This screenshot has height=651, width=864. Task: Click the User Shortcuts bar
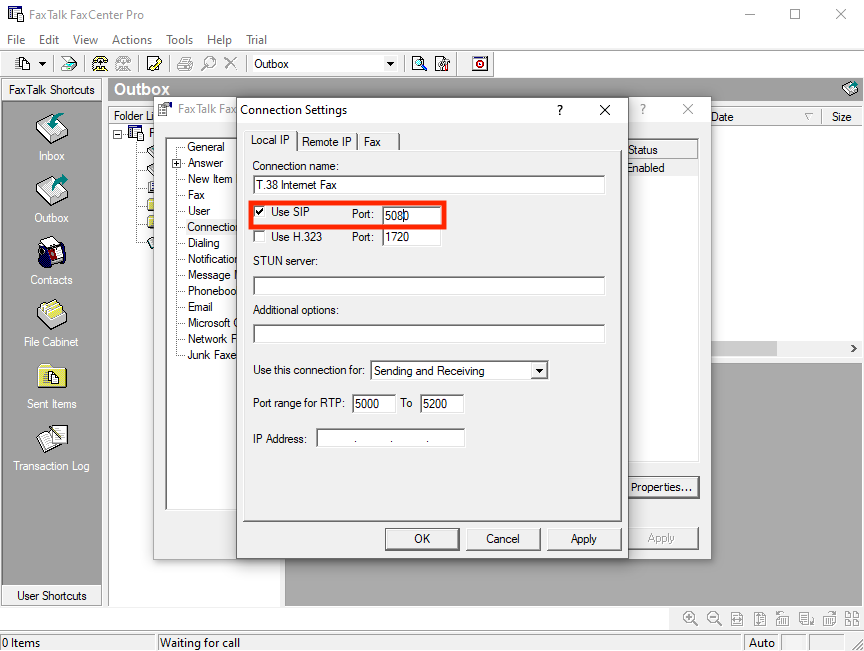52,596
